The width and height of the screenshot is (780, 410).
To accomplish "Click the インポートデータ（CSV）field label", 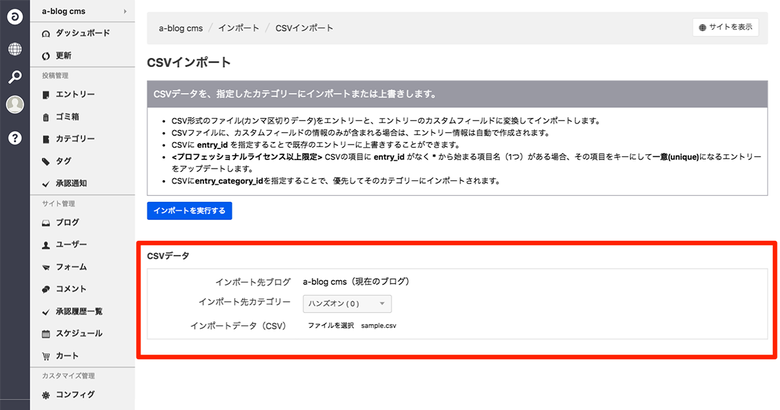I will click(240, 326).
